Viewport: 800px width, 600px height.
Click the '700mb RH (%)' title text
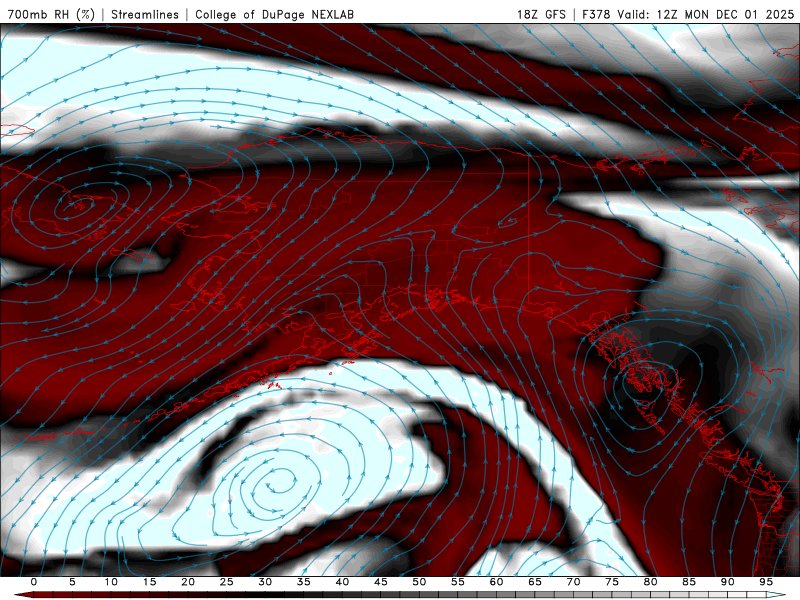(x=52, y=14)
